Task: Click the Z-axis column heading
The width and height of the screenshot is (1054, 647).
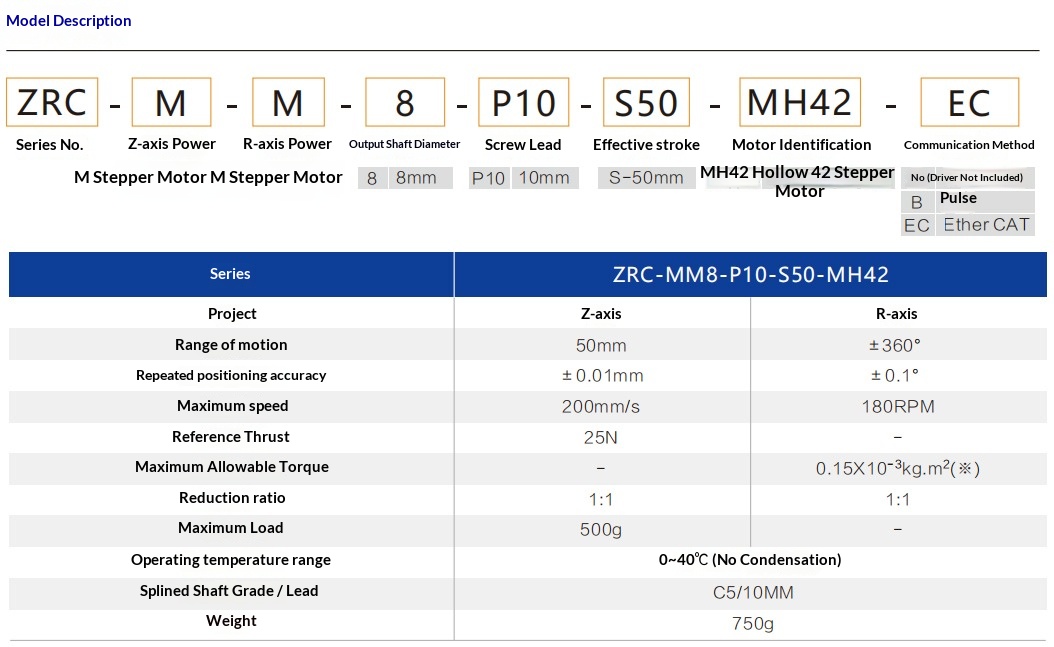Action: point(601,314)
